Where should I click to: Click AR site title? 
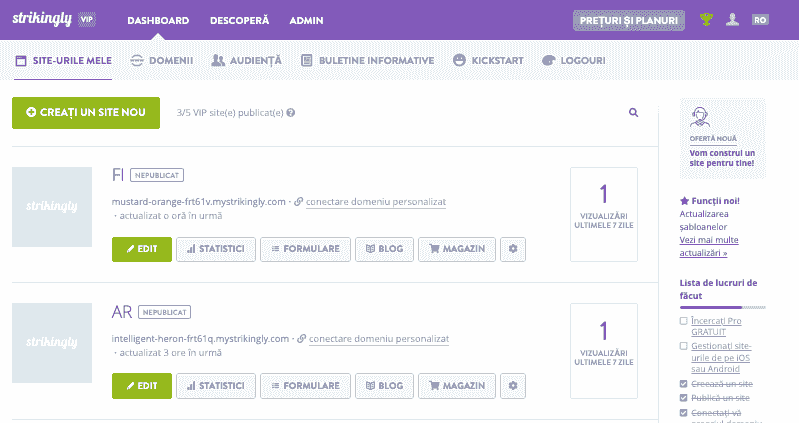122,312
